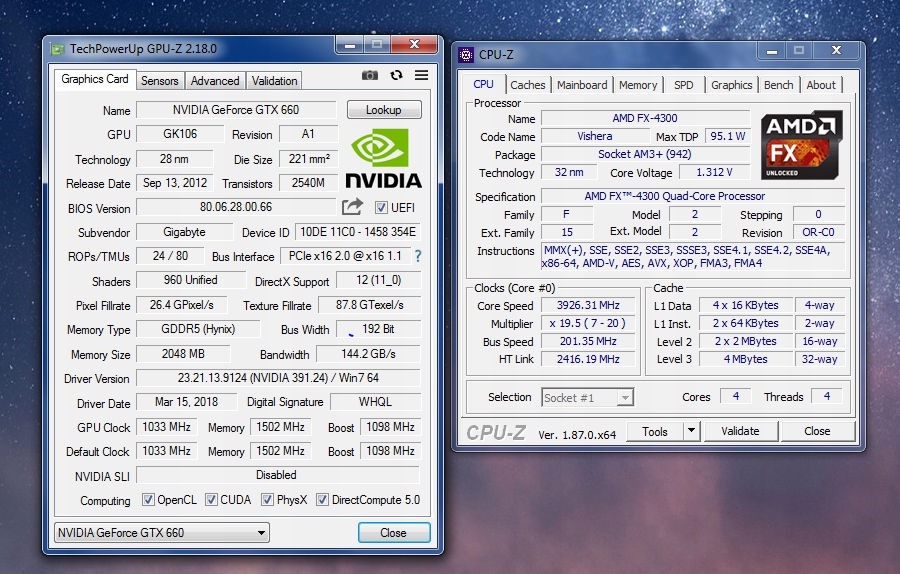Click GPU-Z title bar app icon

coord(57,49)
